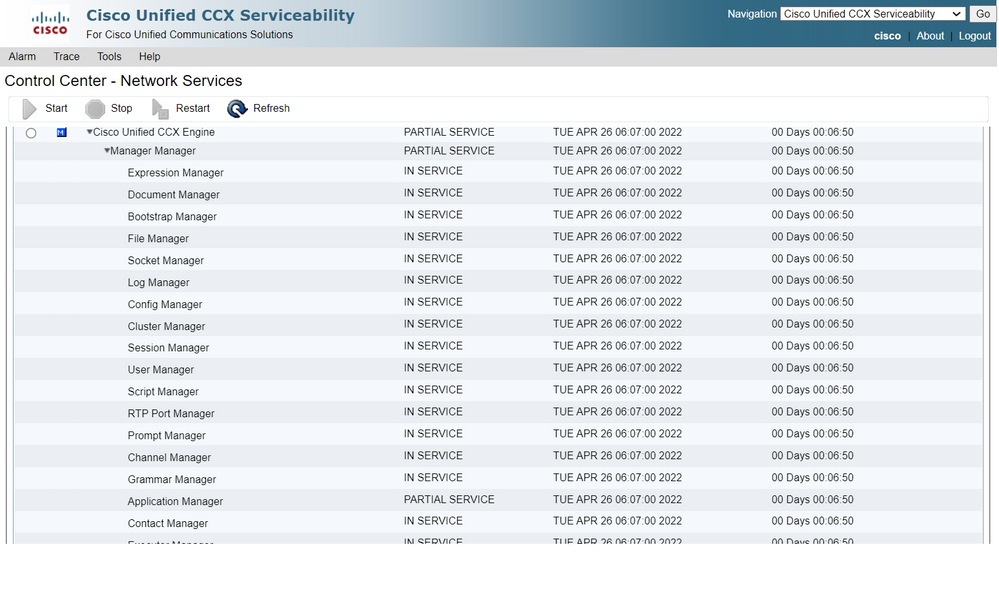Click the Document Manager row

coord(498,193)
